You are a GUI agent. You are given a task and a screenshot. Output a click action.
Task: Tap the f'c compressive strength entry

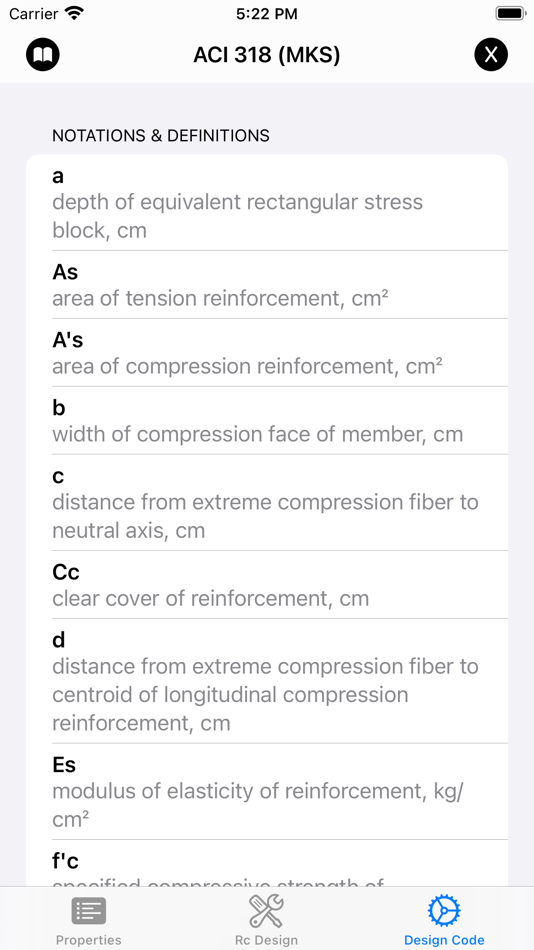coord(267,863)
